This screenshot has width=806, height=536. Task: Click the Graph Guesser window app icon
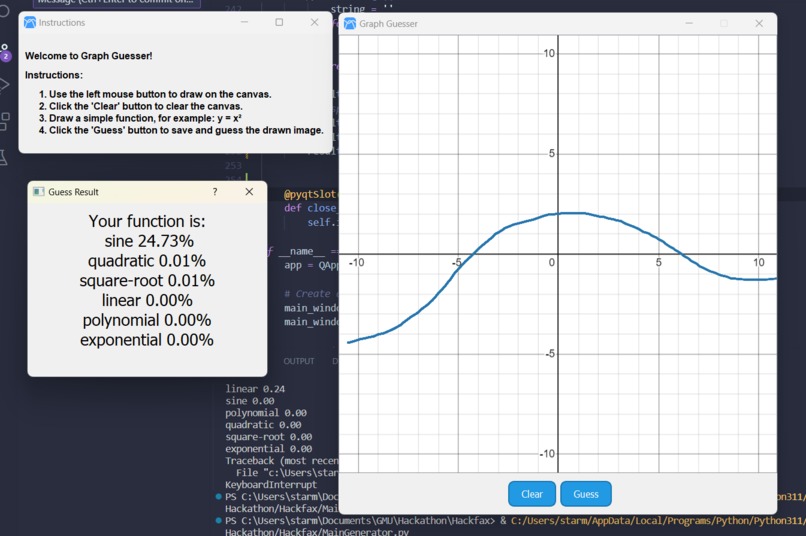click(350, 24)
